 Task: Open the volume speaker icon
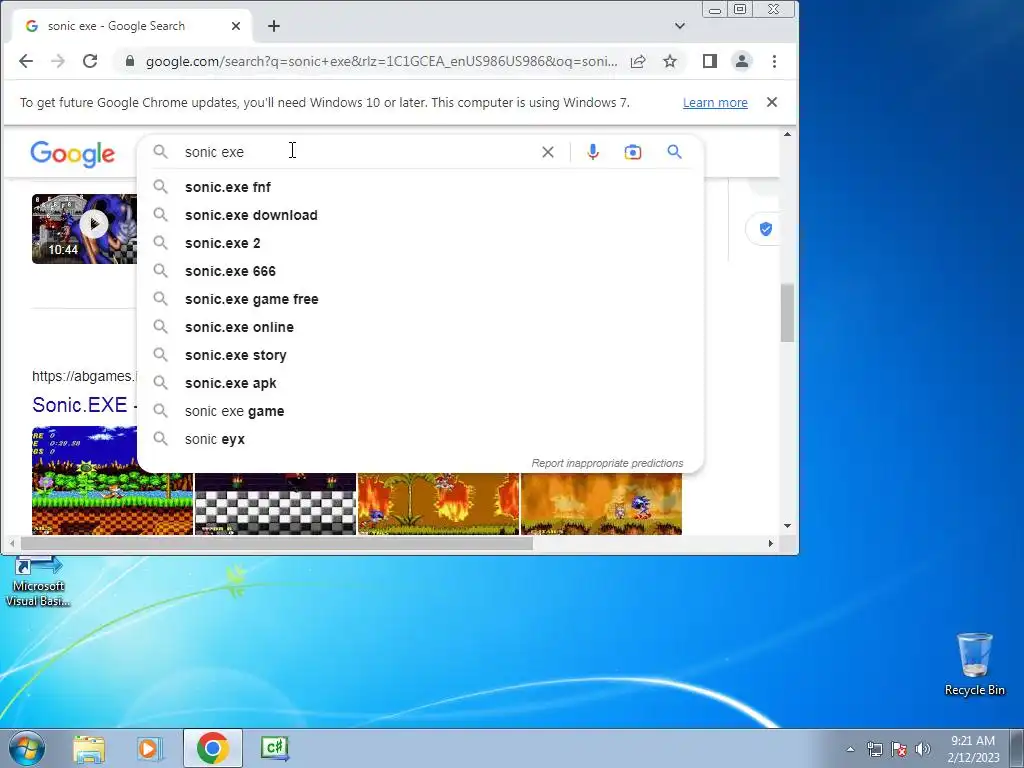tap(922, 749)
